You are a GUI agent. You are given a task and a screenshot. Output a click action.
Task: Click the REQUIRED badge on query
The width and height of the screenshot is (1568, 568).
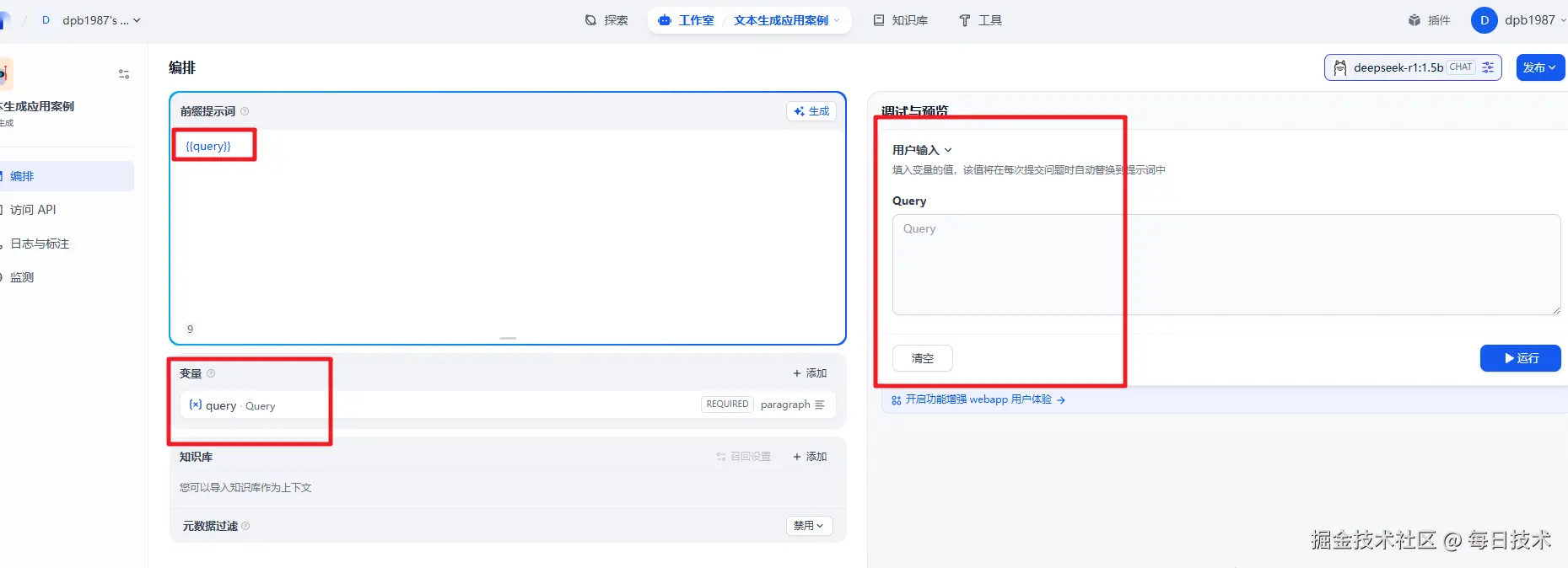coord(727,405)
